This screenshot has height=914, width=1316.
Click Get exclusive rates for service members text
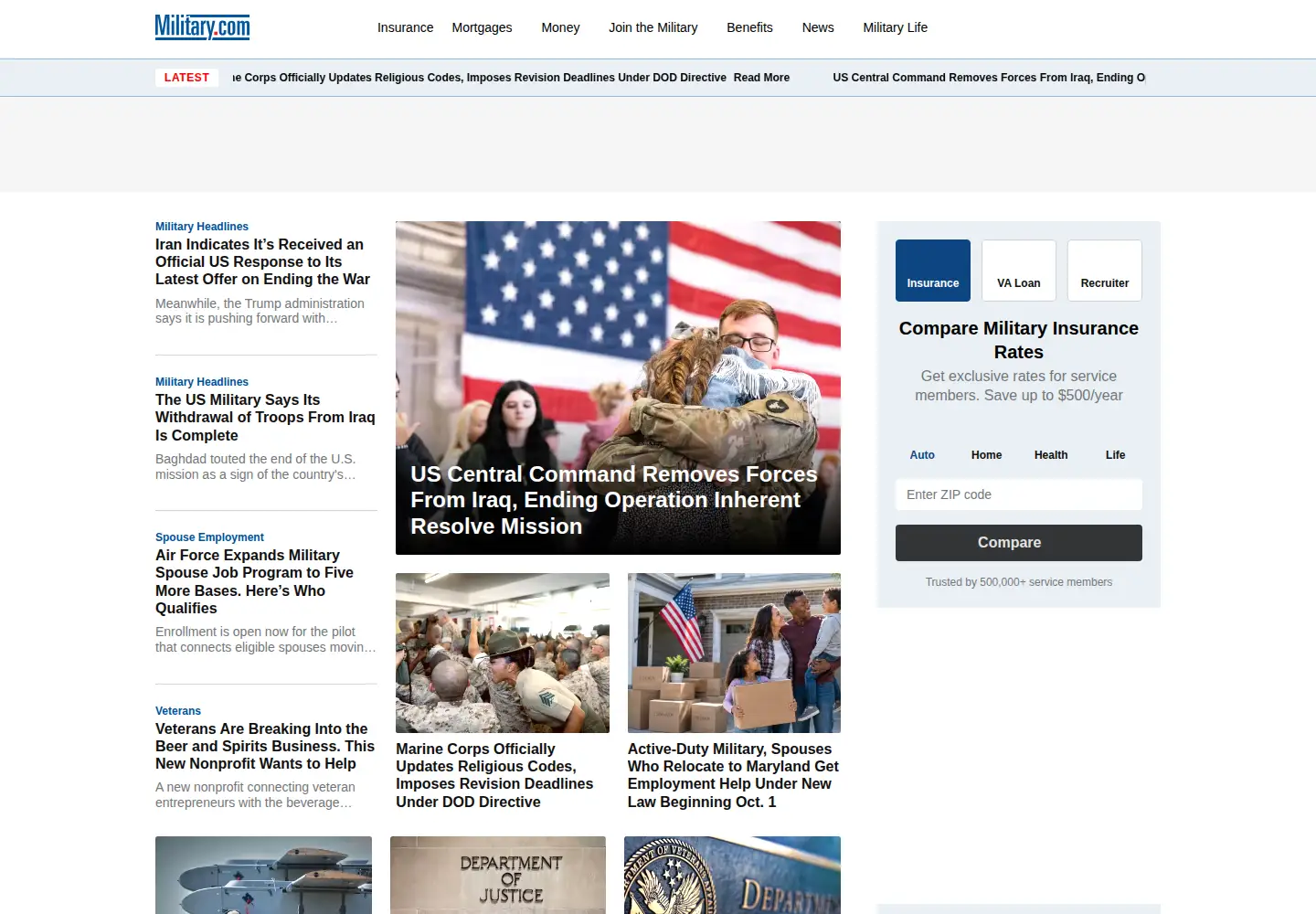1019,386
